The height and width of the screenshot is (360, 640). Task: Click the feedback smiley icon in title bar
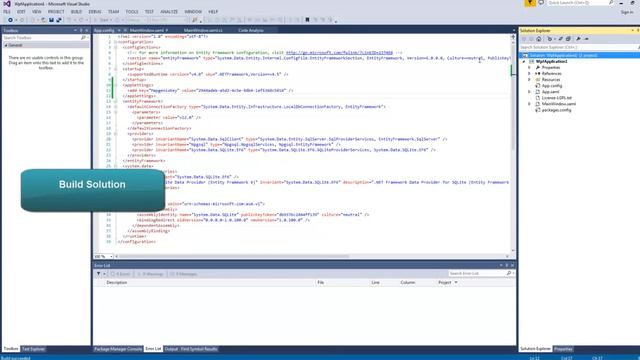541,3
